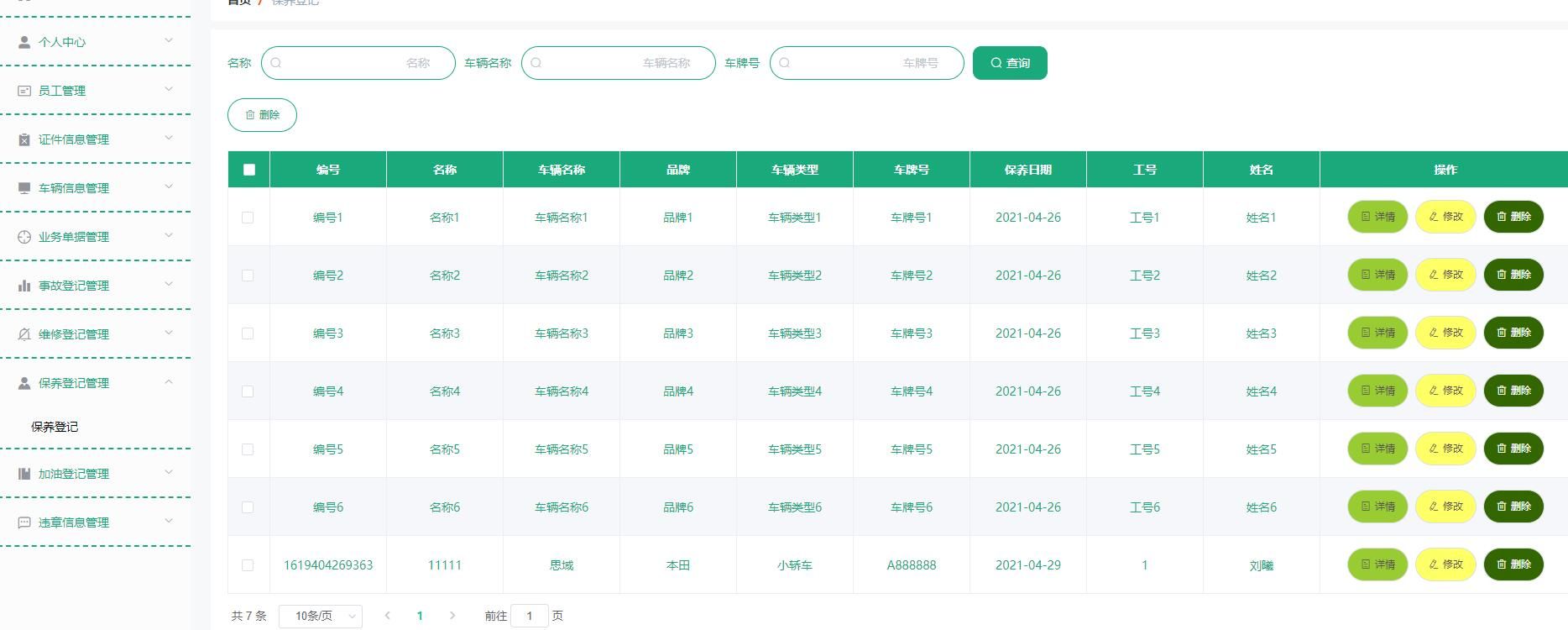Open the 员工管理 menu
Image resolution: width=1568 pixels, height=630 pixels.
[95, 90]
